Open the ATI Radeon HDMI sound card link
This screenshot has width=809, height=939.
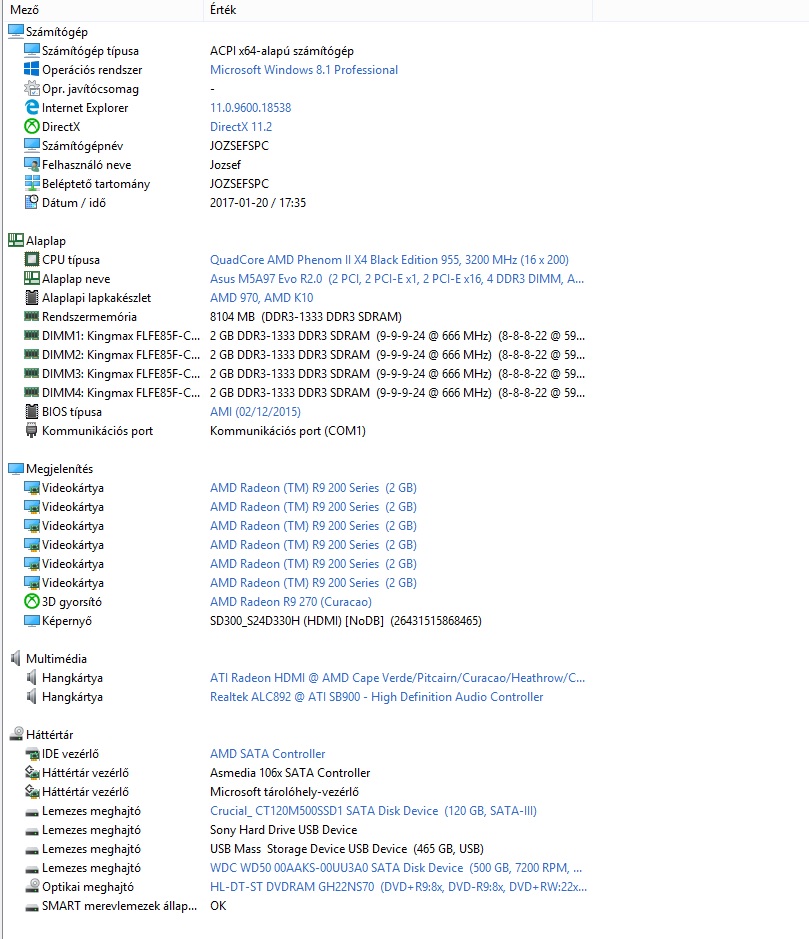(x=397, y=677)
